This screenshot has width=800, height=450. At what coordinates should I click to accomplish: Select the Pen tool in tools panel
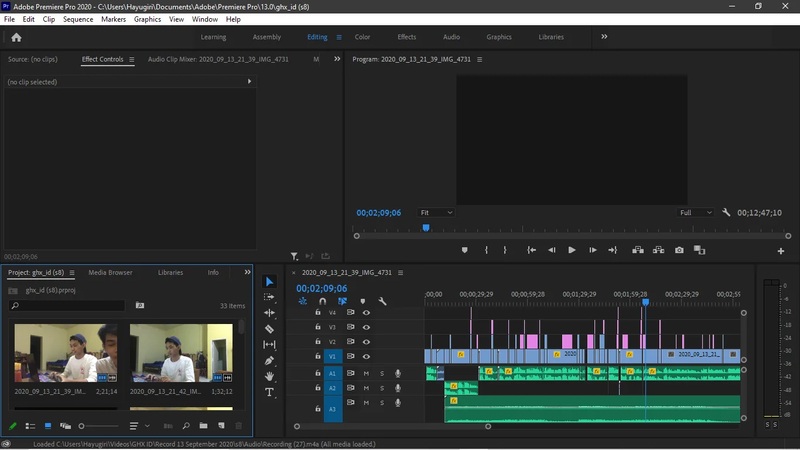269,360
